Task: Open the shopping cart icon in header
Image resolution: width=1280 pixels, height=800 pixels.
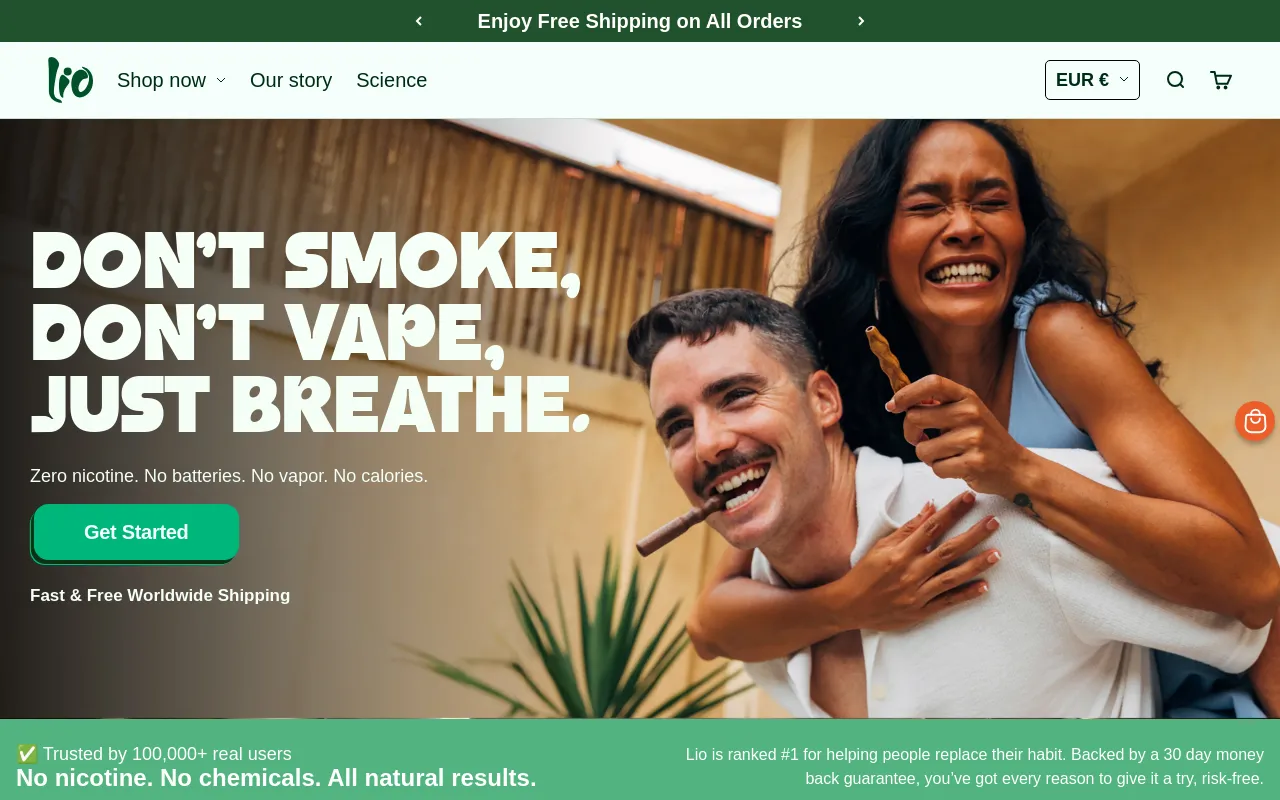Action: (x=1221, y=80)
